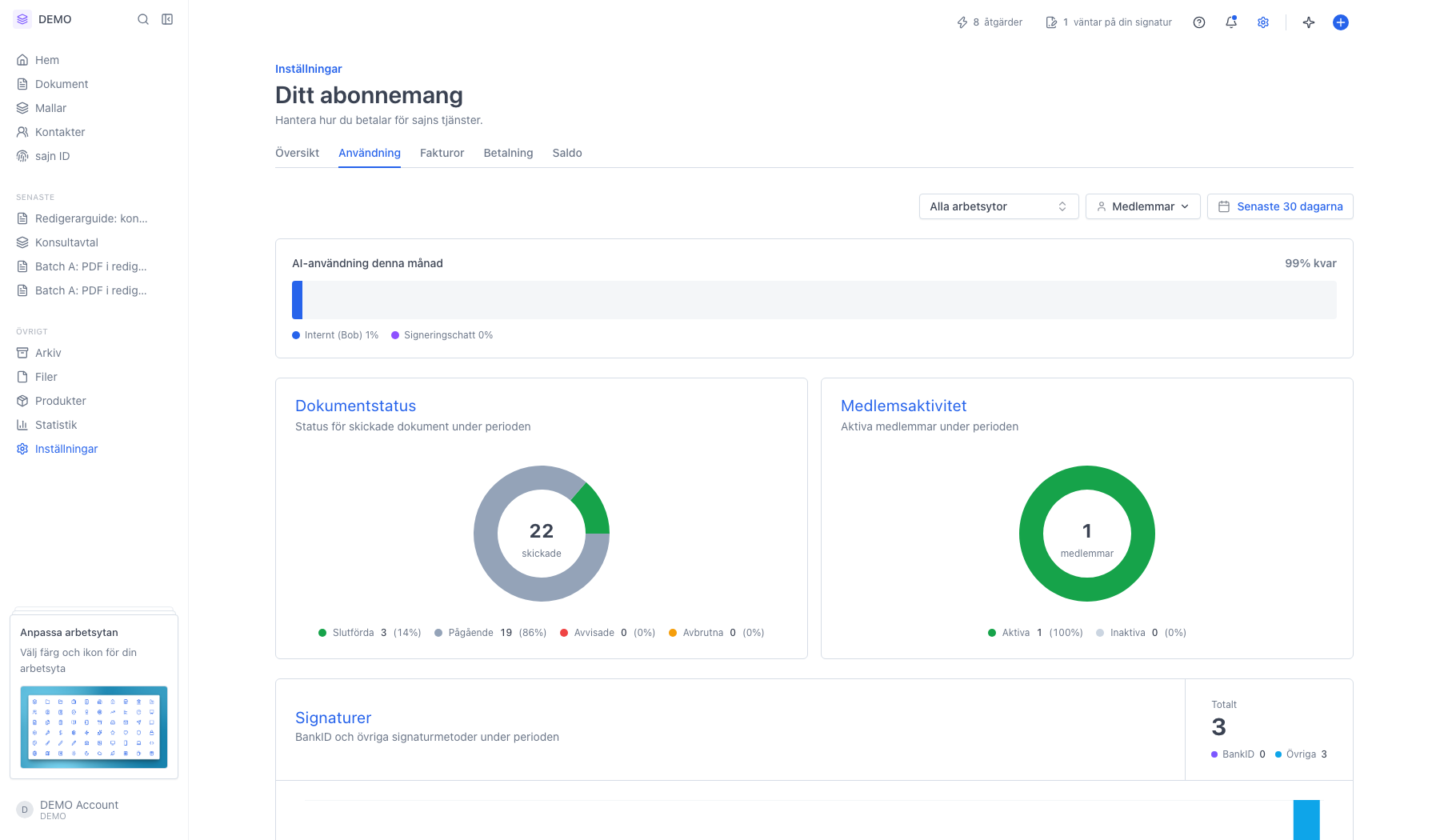This screenshot has width=1440, height=840.
Task: Click the AI-användning progress bar
Action: (814, 300)
